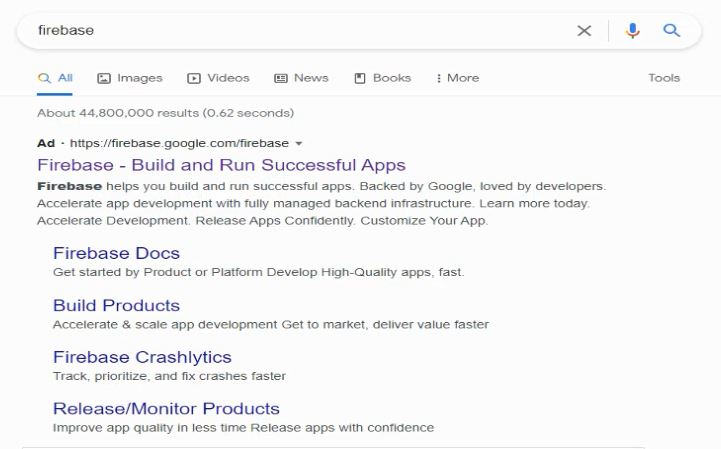This screenshot has width=721, height=449.
Task: Start voice search with microphone icon
Action: (x=633, y=30)
